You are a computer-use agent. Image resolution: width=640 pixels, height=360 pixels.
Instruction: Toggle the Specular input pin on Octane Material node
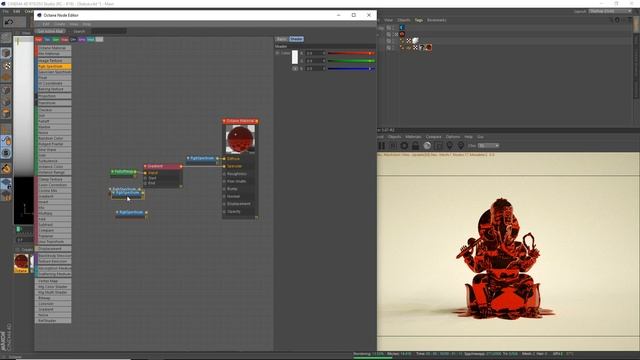[x=224, y=166]
